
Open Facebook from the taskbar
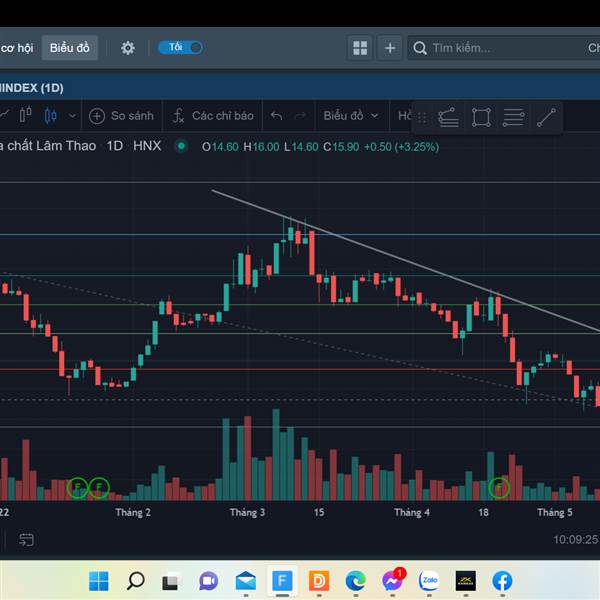click(x=502, y=581)
